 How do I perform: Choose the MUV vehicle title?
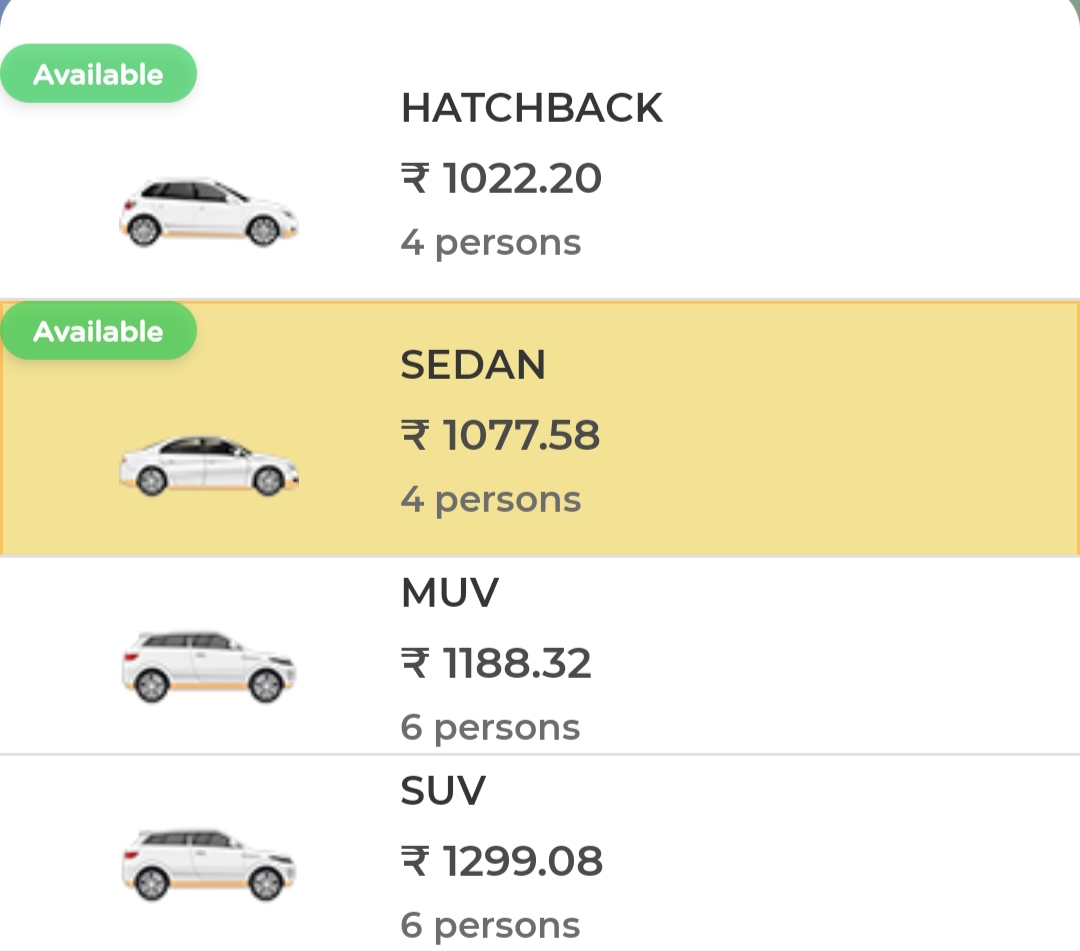click(450, 592)
